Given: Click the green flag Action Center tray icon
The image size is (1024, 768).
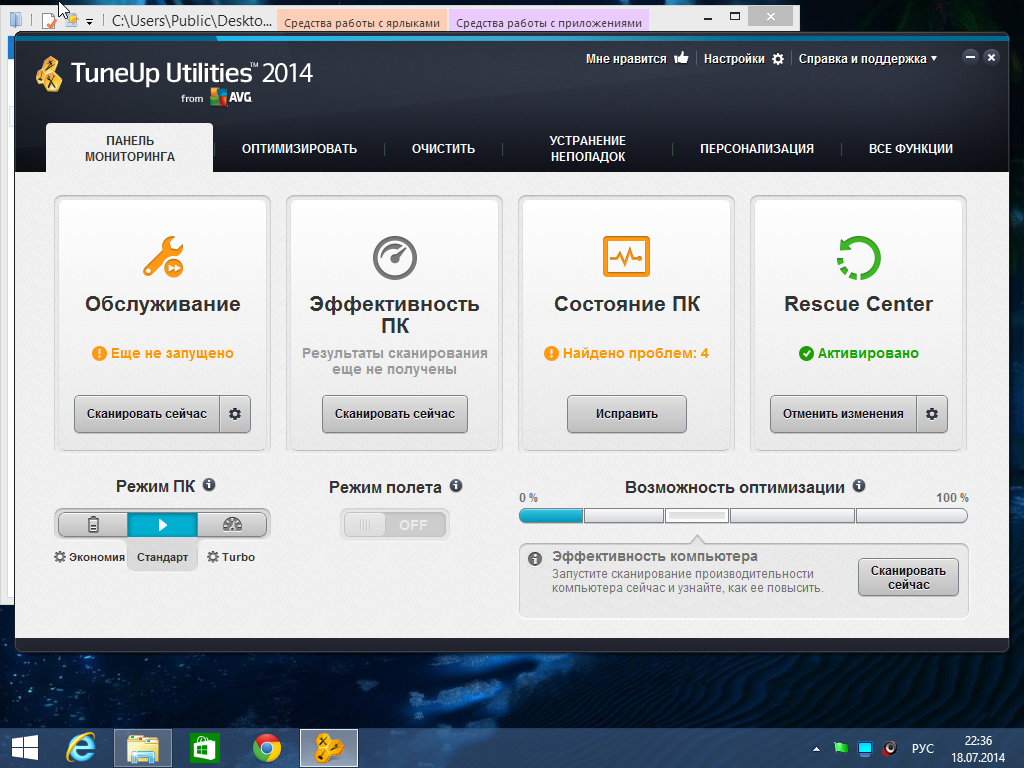Looking at the screenshot, I should [840, 748].
